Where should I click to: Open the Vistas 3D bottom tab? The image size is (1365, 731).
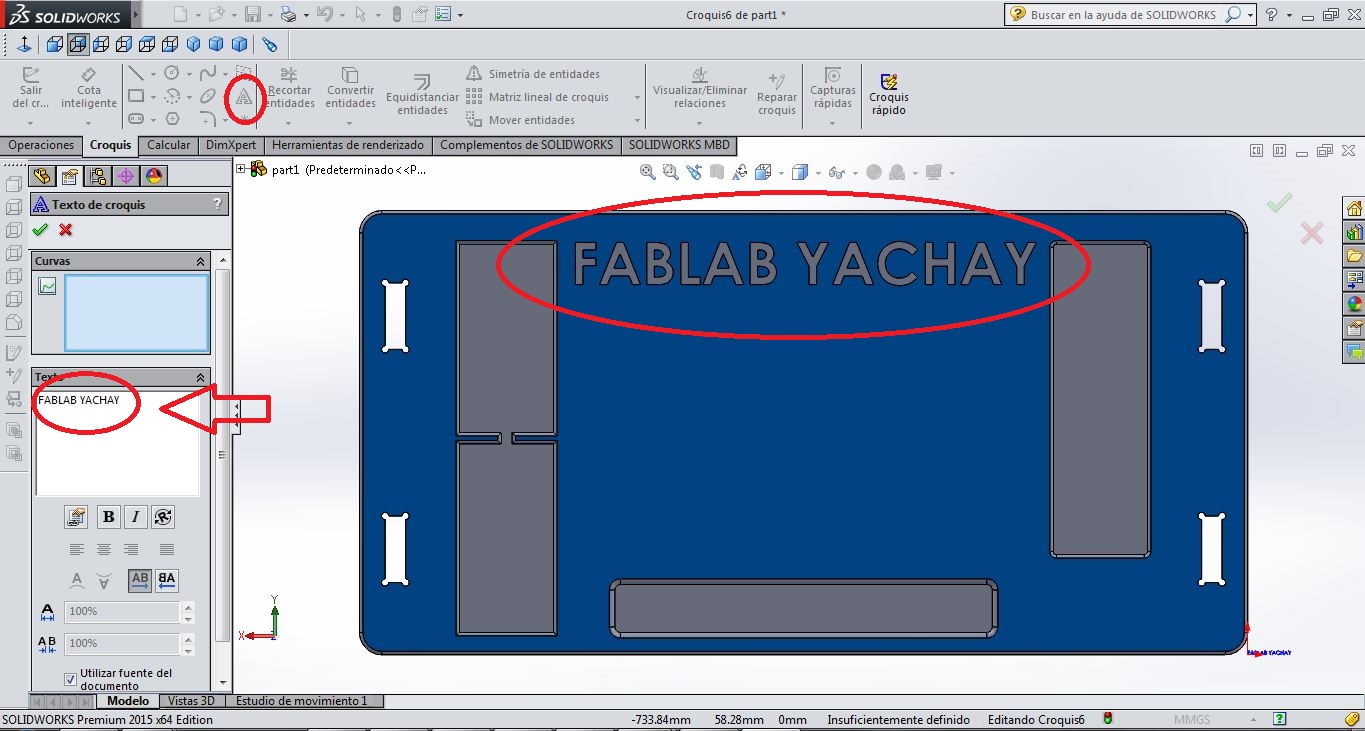(x=191, y=701)
